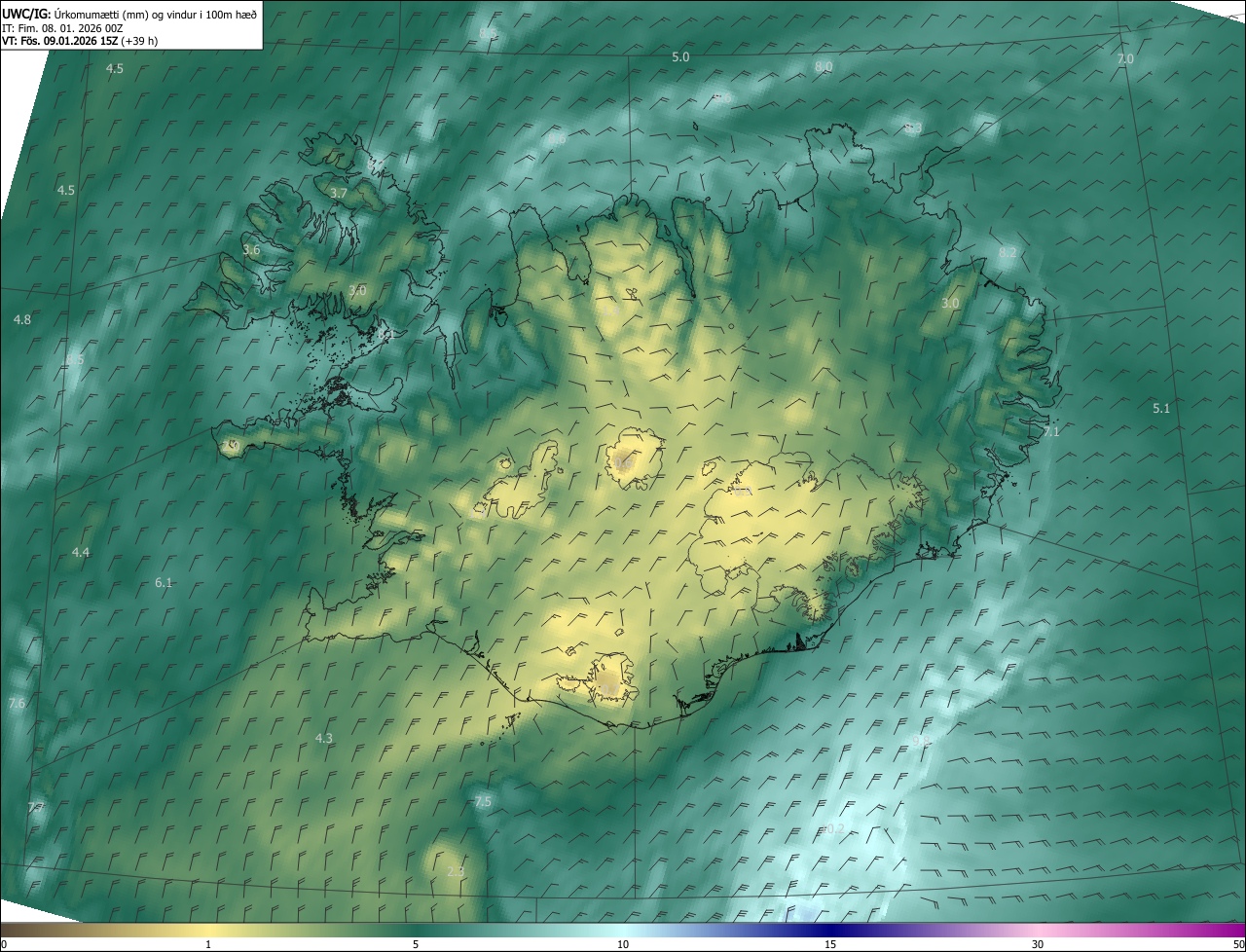This screenshot has width=1246, height=952.
Task: Click the 5 tick on the colour scale
Action: coord(416,944)
